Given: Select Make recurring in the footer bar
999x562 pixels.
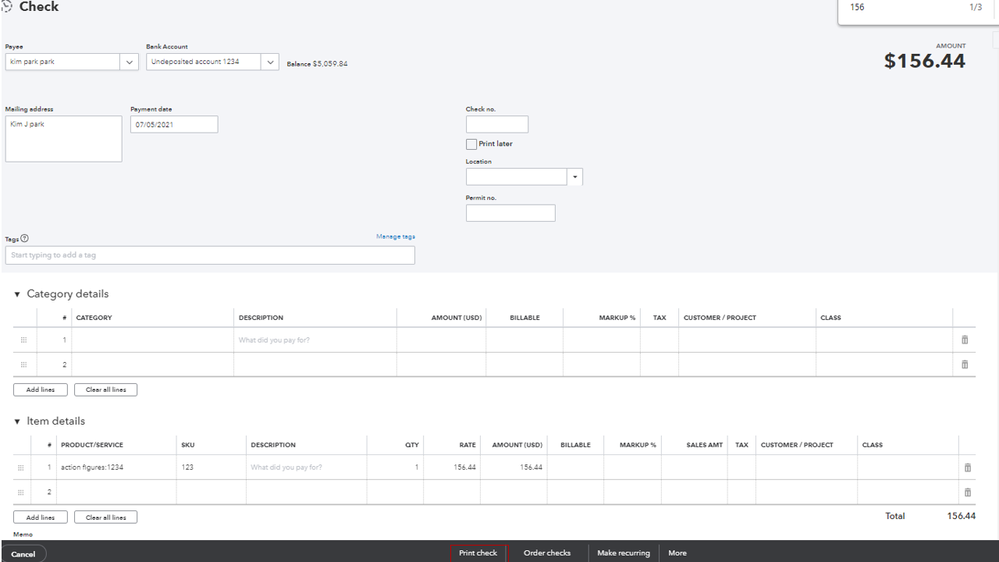Looking at the screenshot, I should point(623,553).
